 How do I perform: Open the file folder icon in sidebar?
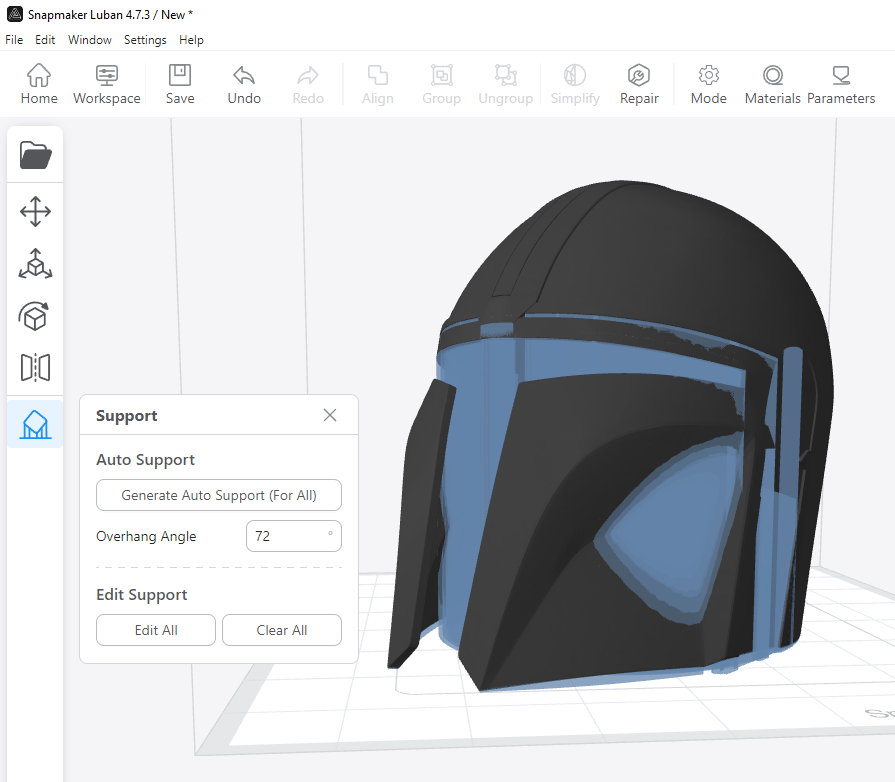[x=35, y=155]
